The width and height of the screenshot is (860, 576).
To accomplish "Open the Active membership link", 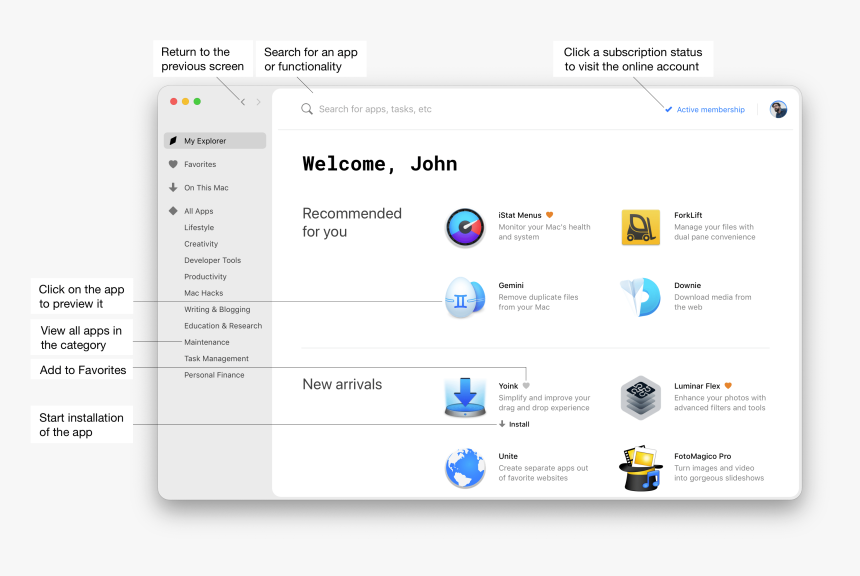I will click(x=709, y=109).
